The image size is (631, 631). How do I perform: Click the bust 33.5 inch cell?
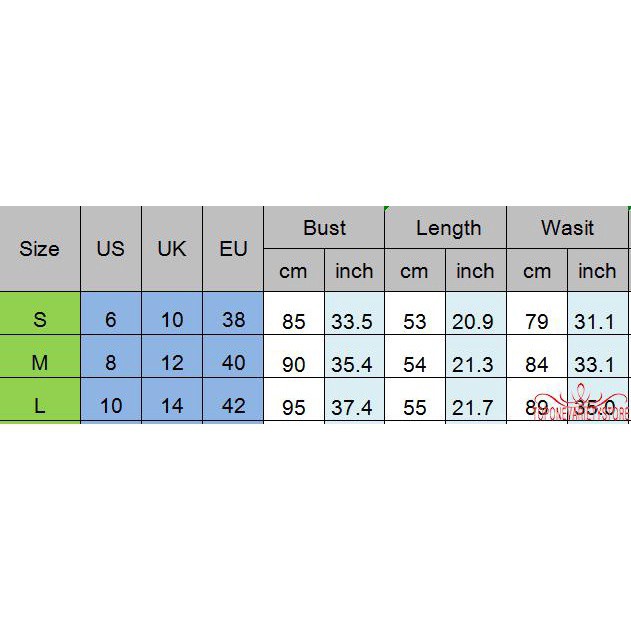pos(354,321)
